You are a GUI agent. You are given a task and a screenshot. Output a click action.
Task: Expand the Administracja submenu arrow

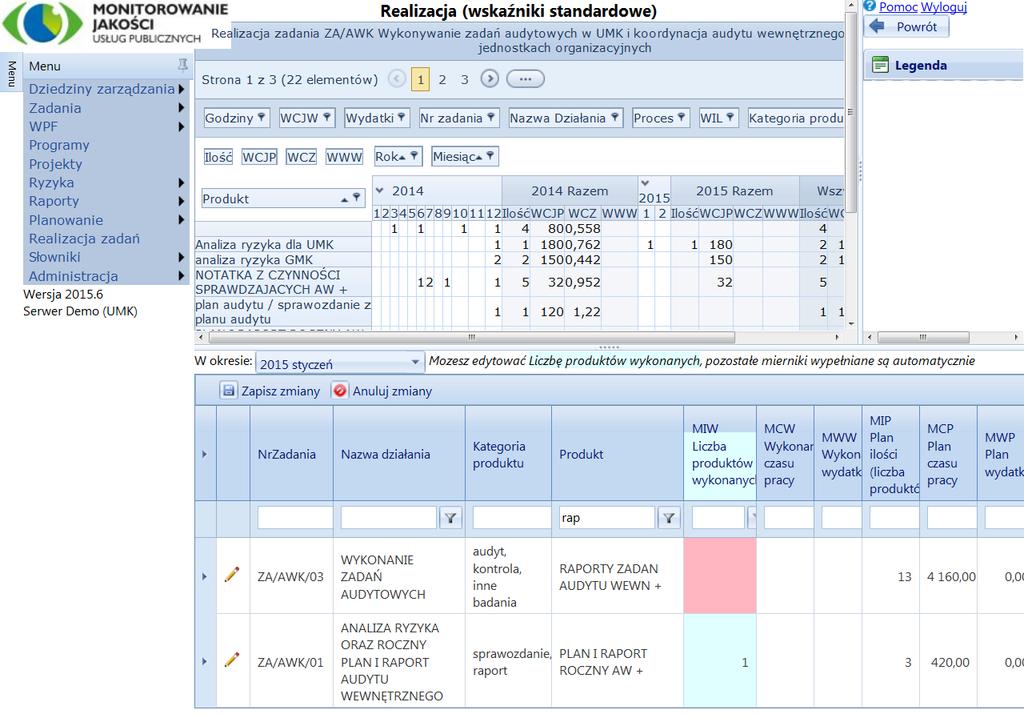[182, 276]
